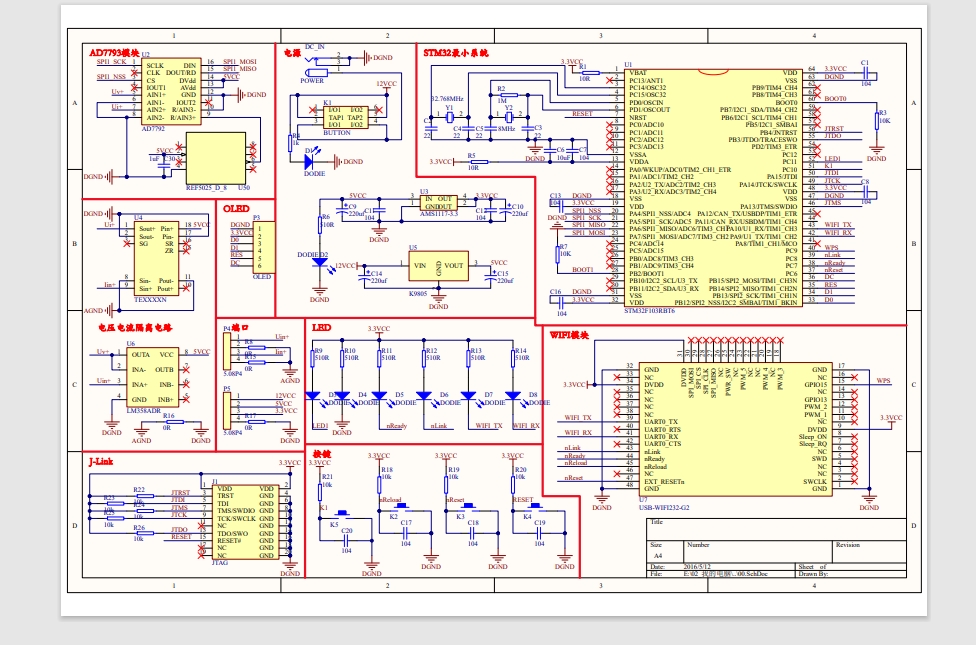976x645 pixels.
Task: Click the "STM32F103RBT6" part label
Action: pos(649,310)
